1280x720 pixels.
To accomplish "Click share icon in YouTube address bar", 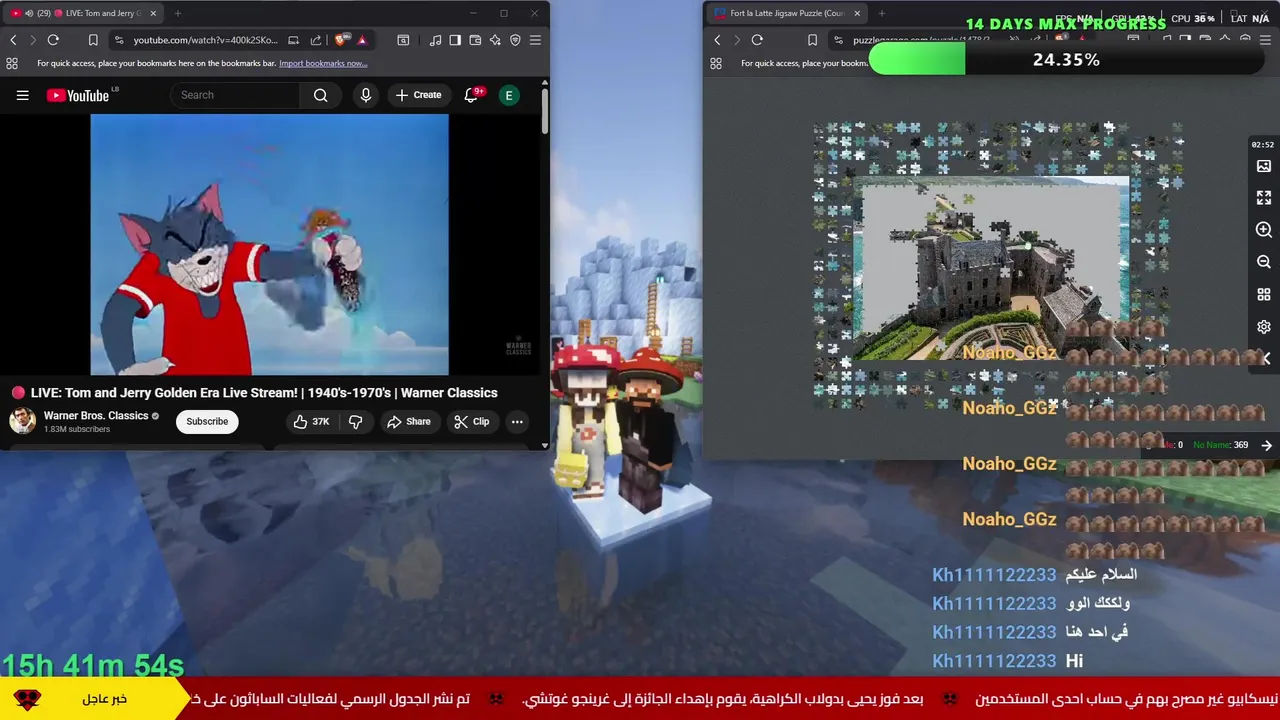I will tap(316, 40).
